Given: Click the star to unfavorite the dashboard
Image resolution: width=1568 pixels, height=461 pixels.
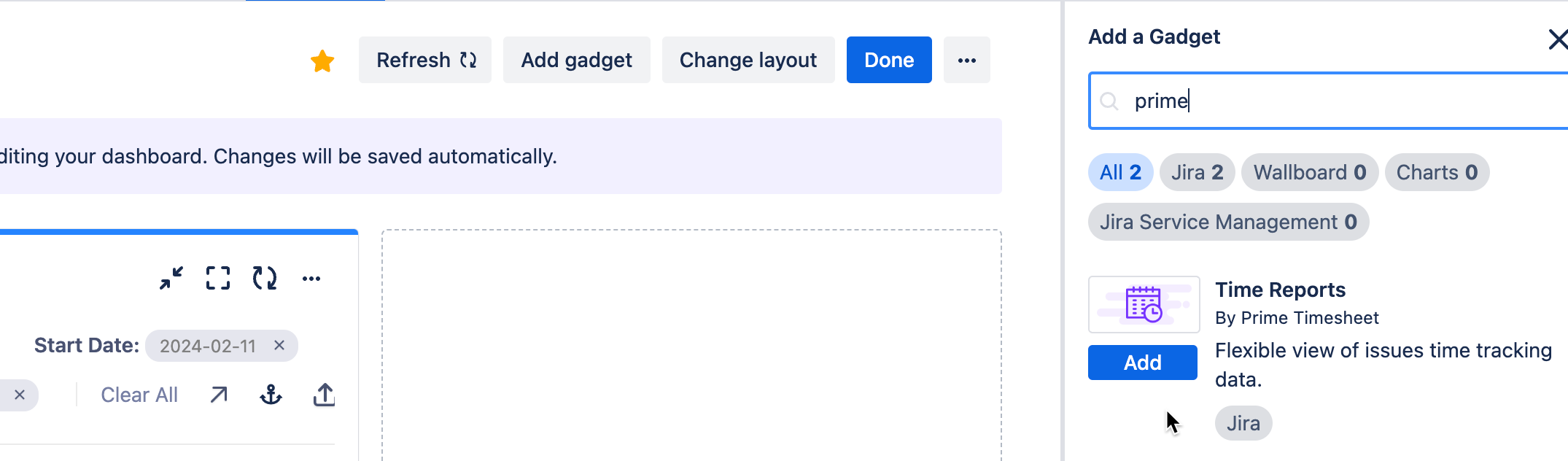Looking at the screenshot, I should click(x=322, y=61).
